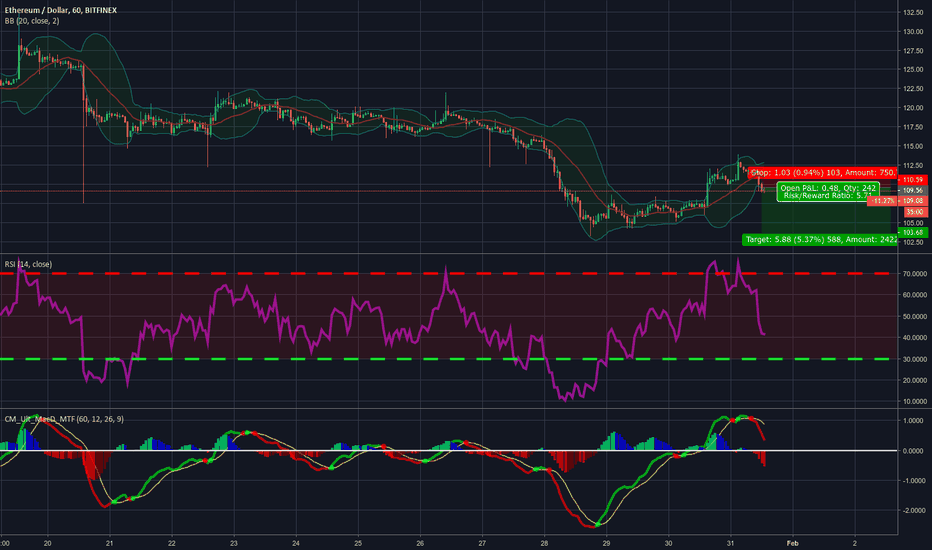
Task: Select the RSI (14, close) indicator legend
Action: pos(29,264)
